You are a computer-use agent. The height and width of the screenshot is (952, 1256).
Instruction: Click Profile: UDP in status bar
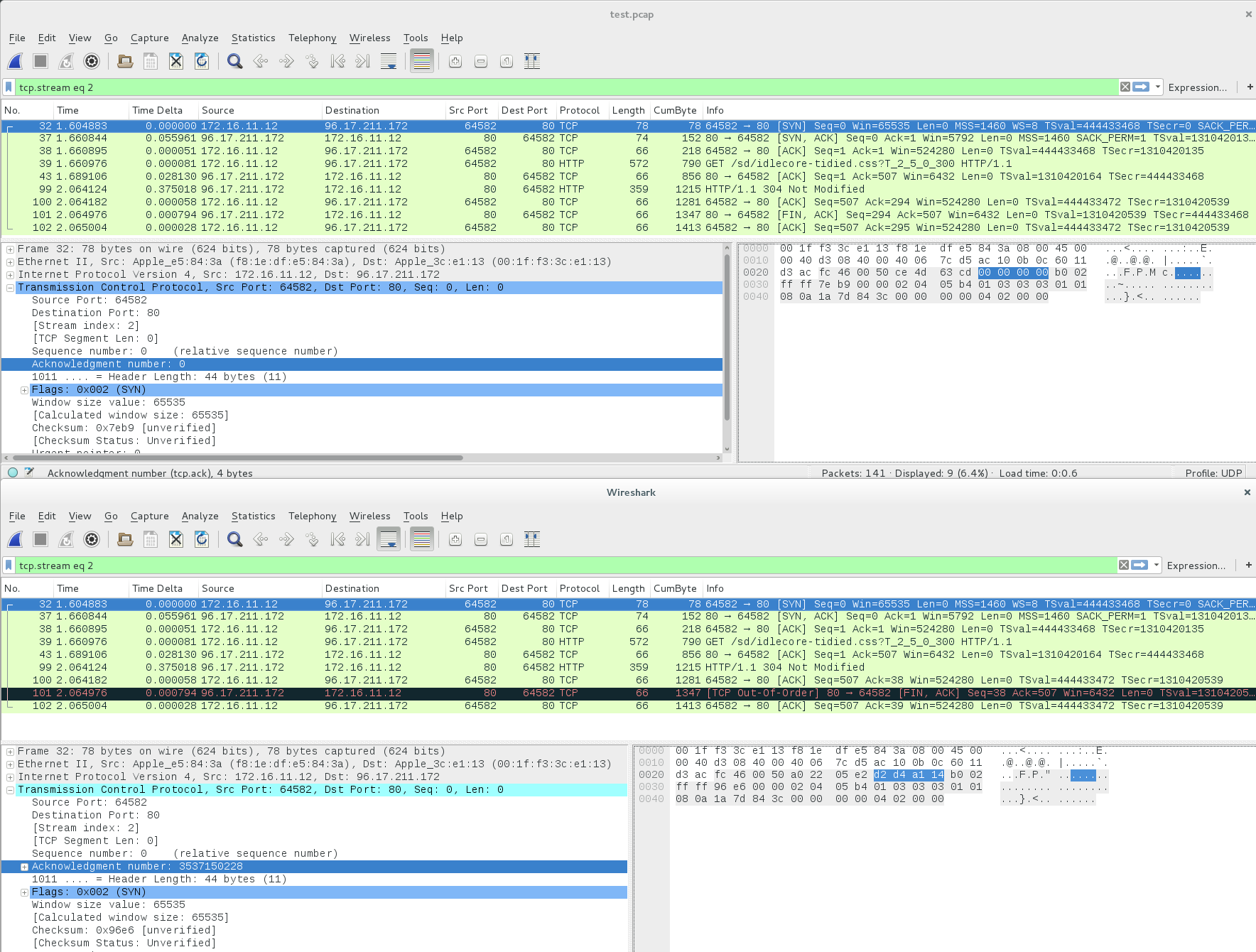click(x=1213, y=473)
